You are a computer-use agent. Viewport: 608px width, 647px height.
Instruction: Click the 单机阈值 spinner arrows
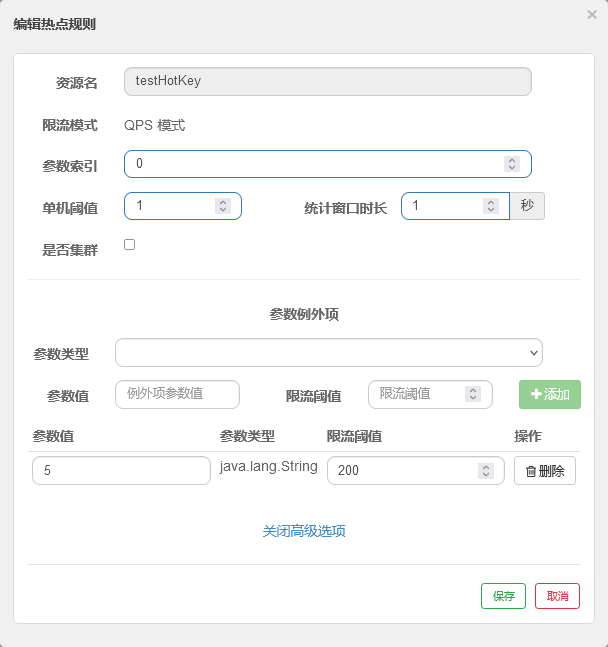(223, 206)
